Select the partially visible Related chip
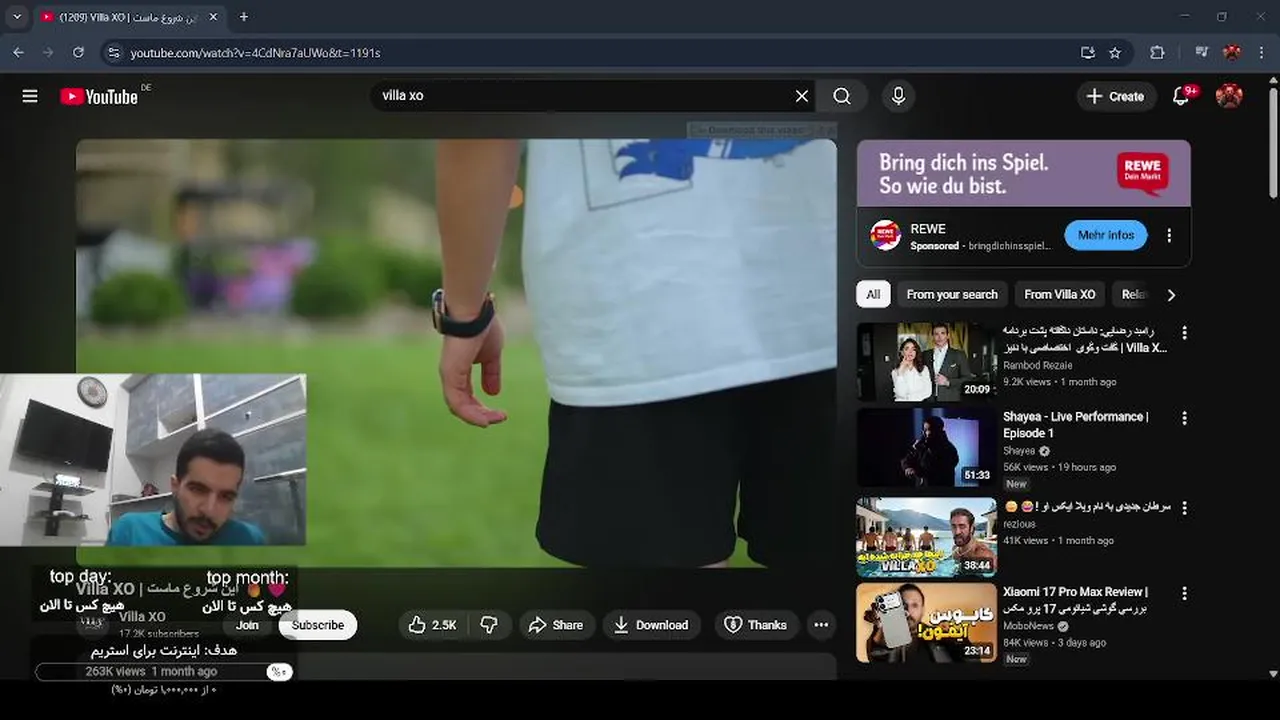This screenshot has width=1280, height=720. pos(1133,294)
